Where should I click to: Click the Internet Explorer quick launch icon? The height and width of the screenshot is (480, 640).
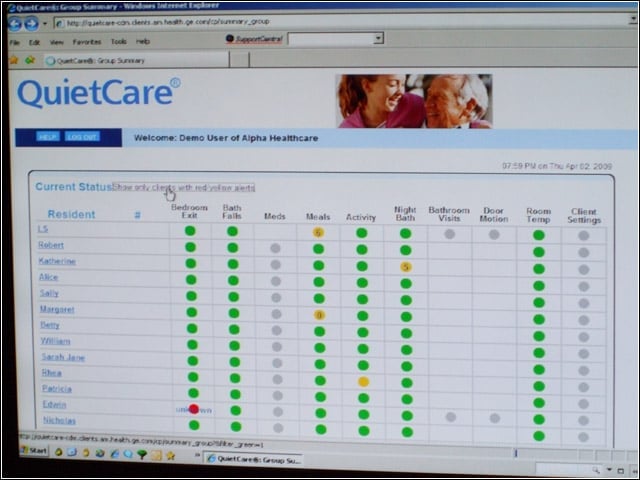click(x=114, y=453)
